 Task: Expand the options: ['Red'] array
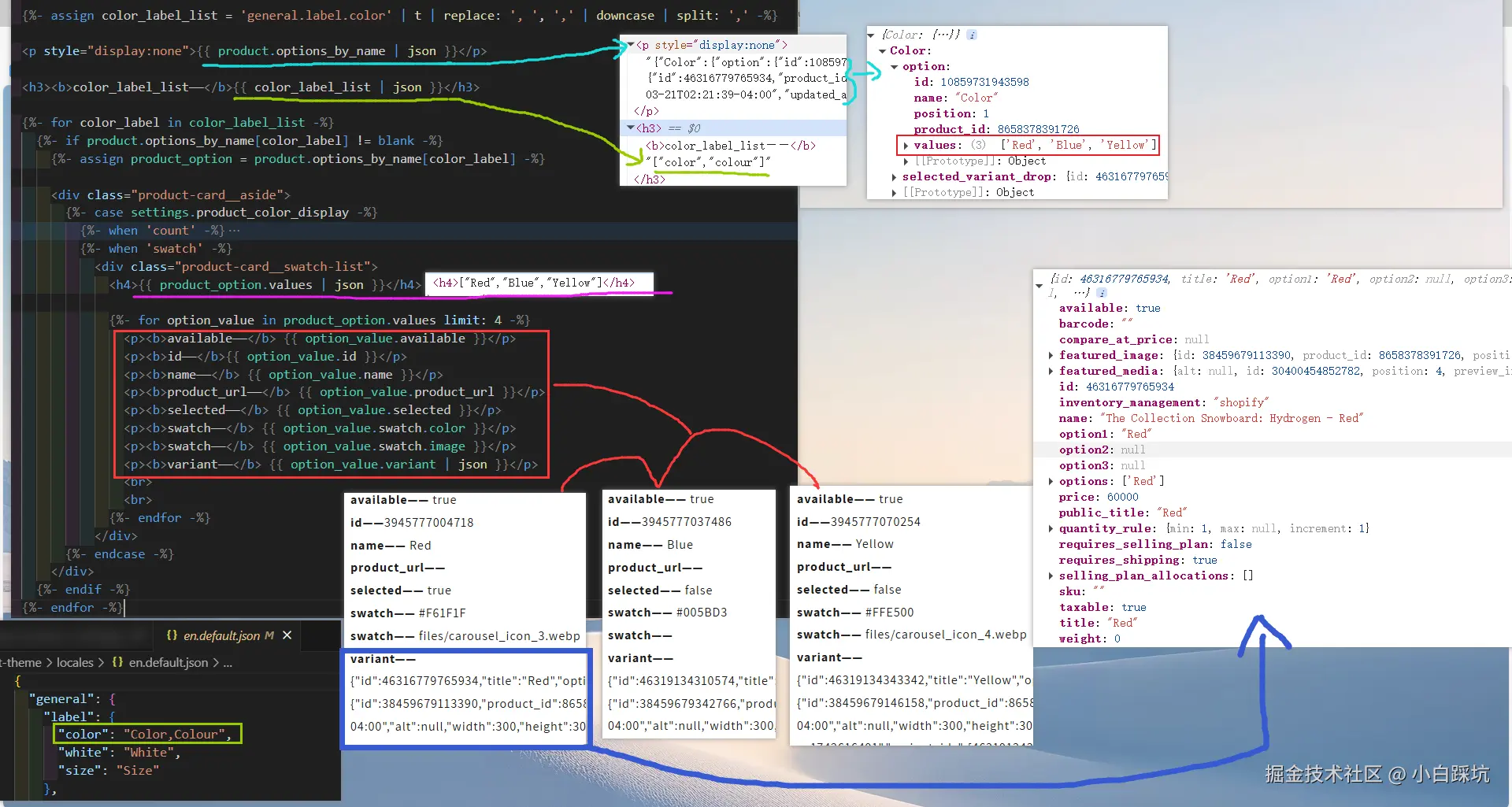[x=1051, y=481]
